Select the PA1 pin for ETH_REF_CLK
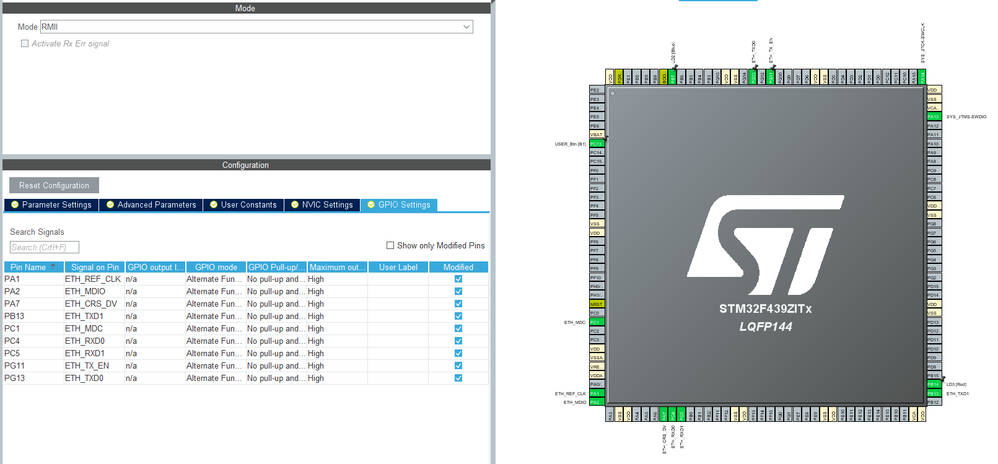The width and height of the screenshot is (998, 464). pos(597,393)
